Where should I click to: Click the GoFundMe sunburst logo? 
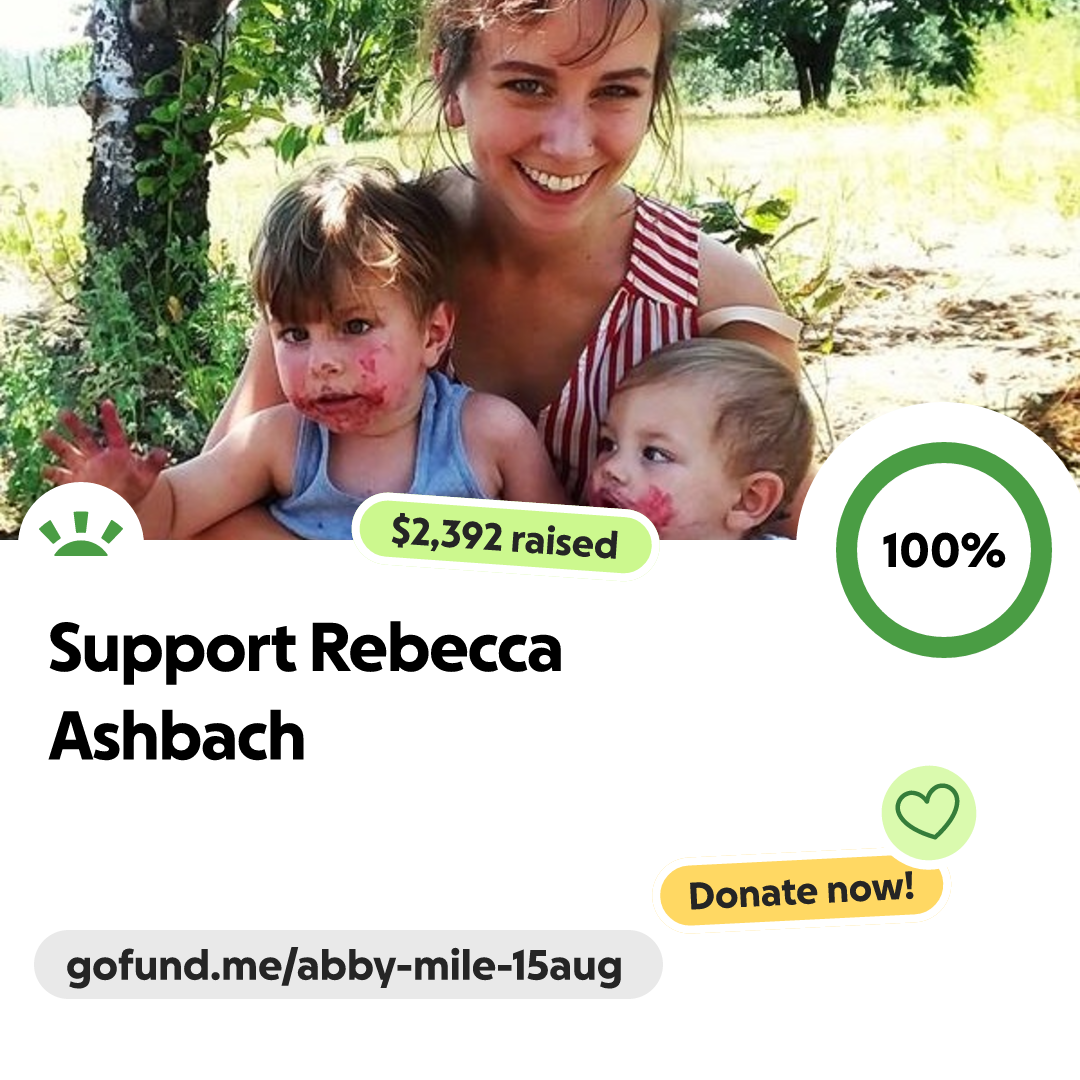pos(81,534)
